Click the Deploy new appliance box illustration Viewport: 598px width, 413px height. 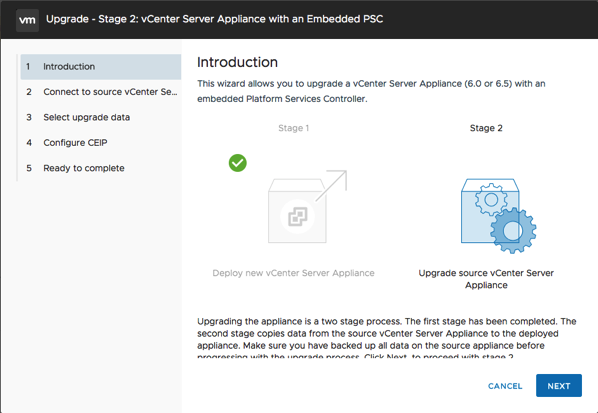pyautogui.click(x=307, y=206)
